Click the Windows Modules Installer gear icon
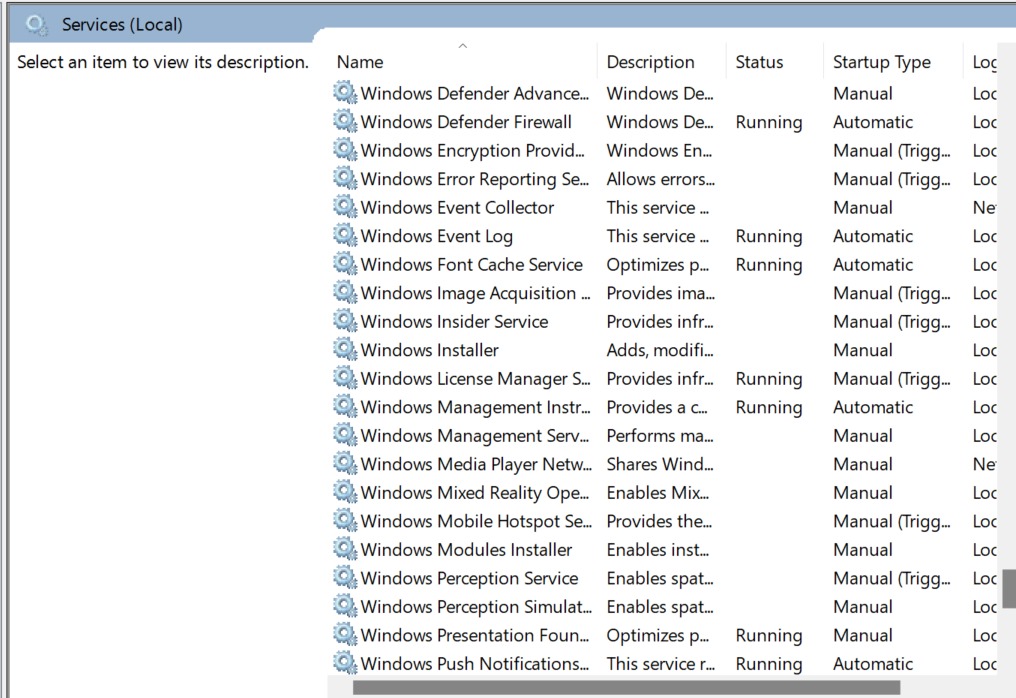1016x698 pixels. [x=345, y=550]
